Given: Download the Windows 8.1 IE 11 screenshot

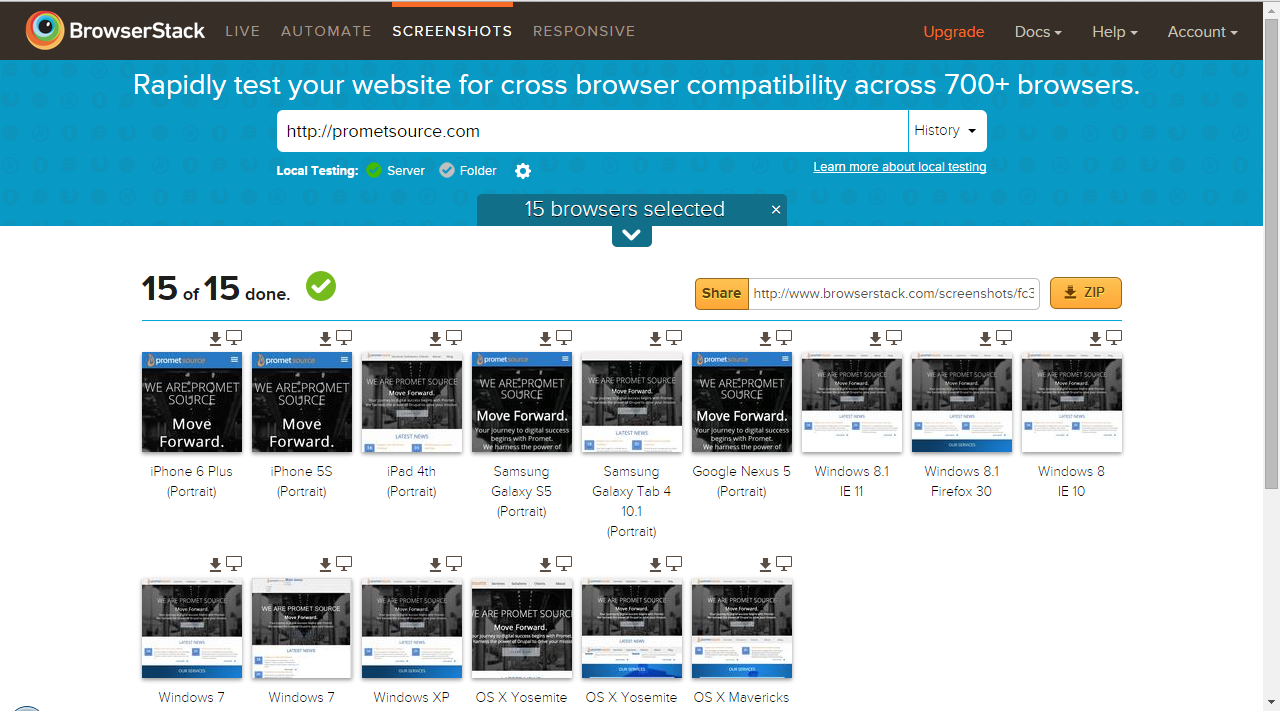Looking at the screenshot, I should coord(875,339).
